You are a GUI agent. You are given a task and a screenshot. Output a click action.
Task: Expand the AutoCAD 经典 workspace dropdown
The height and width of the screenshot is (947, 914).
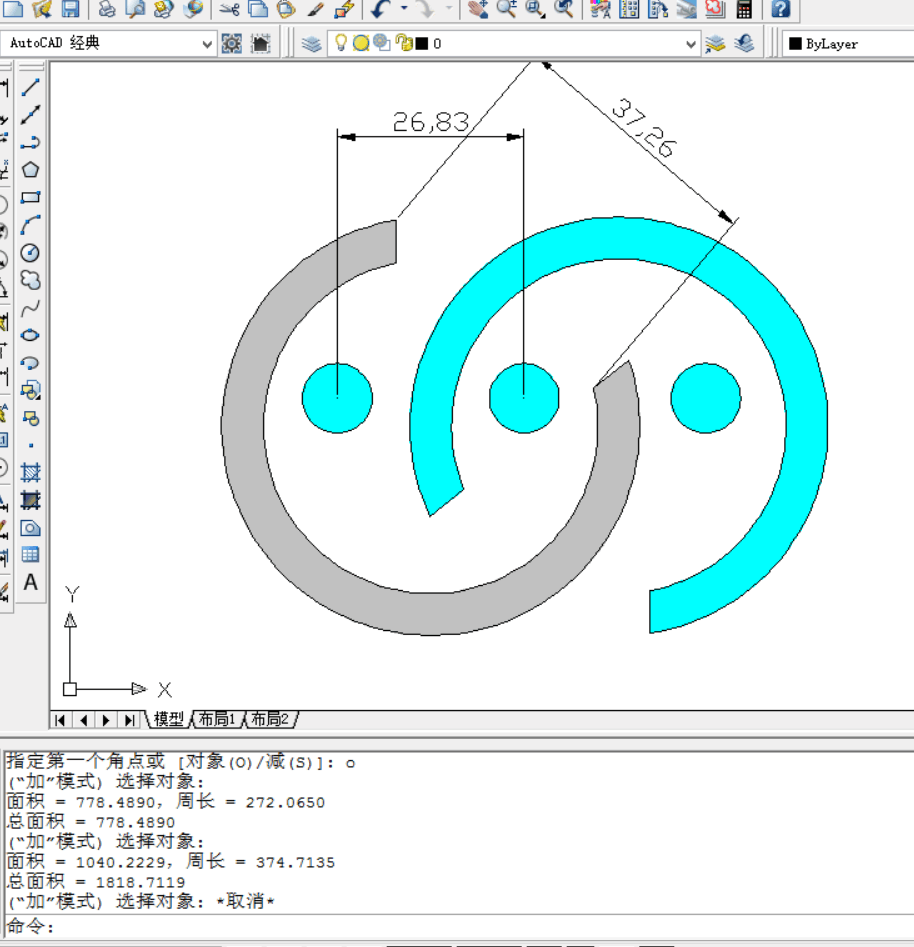pos(208,44)
